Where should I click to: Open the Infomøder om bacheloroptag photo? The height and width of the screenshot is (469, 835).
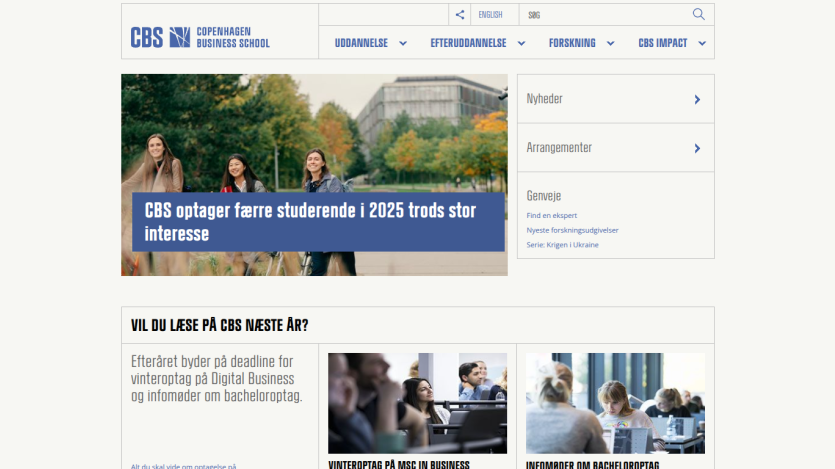click(615, 403)
